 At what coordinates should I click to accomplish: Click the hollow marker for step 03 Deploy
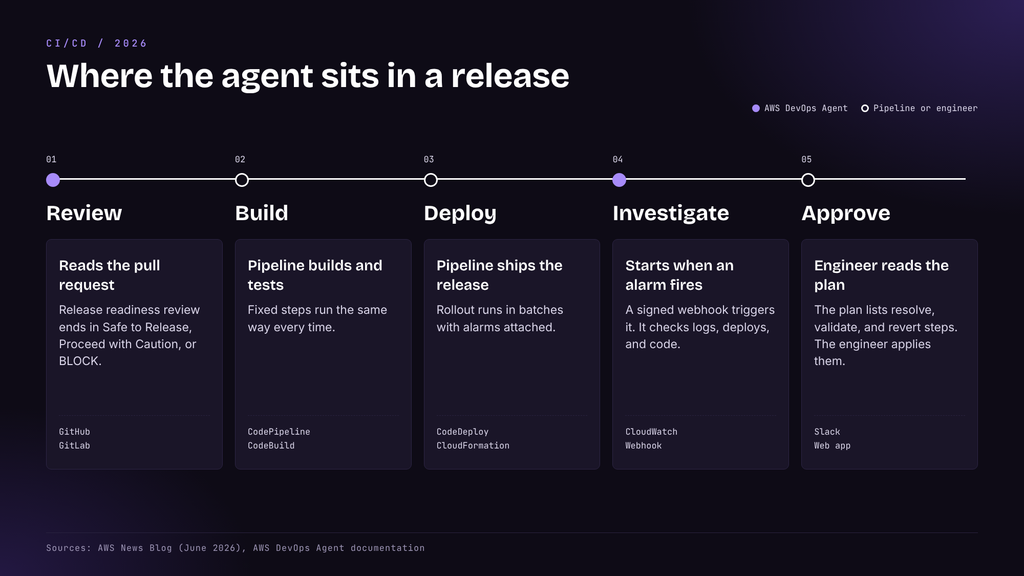point(430,180)
